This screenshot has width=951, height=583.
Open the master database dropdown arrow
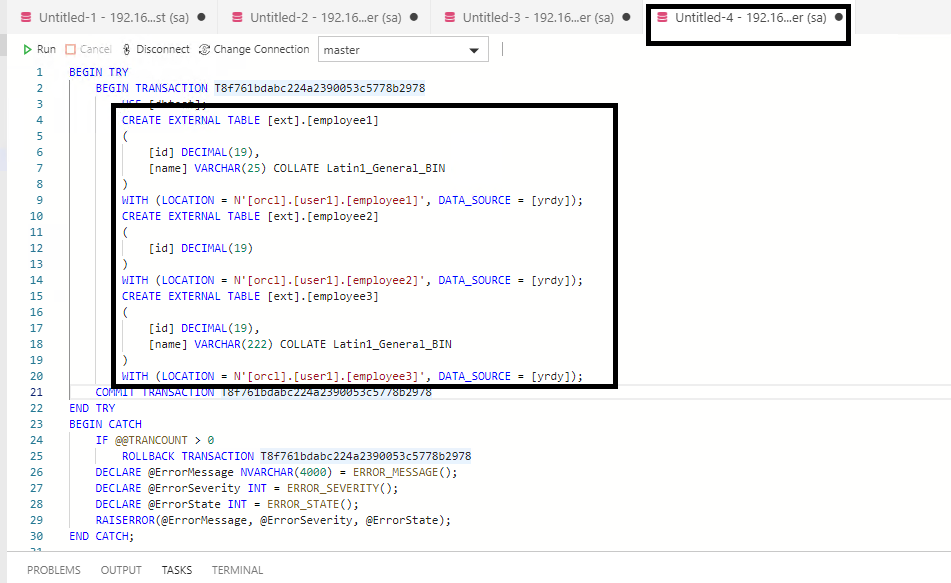474,50
